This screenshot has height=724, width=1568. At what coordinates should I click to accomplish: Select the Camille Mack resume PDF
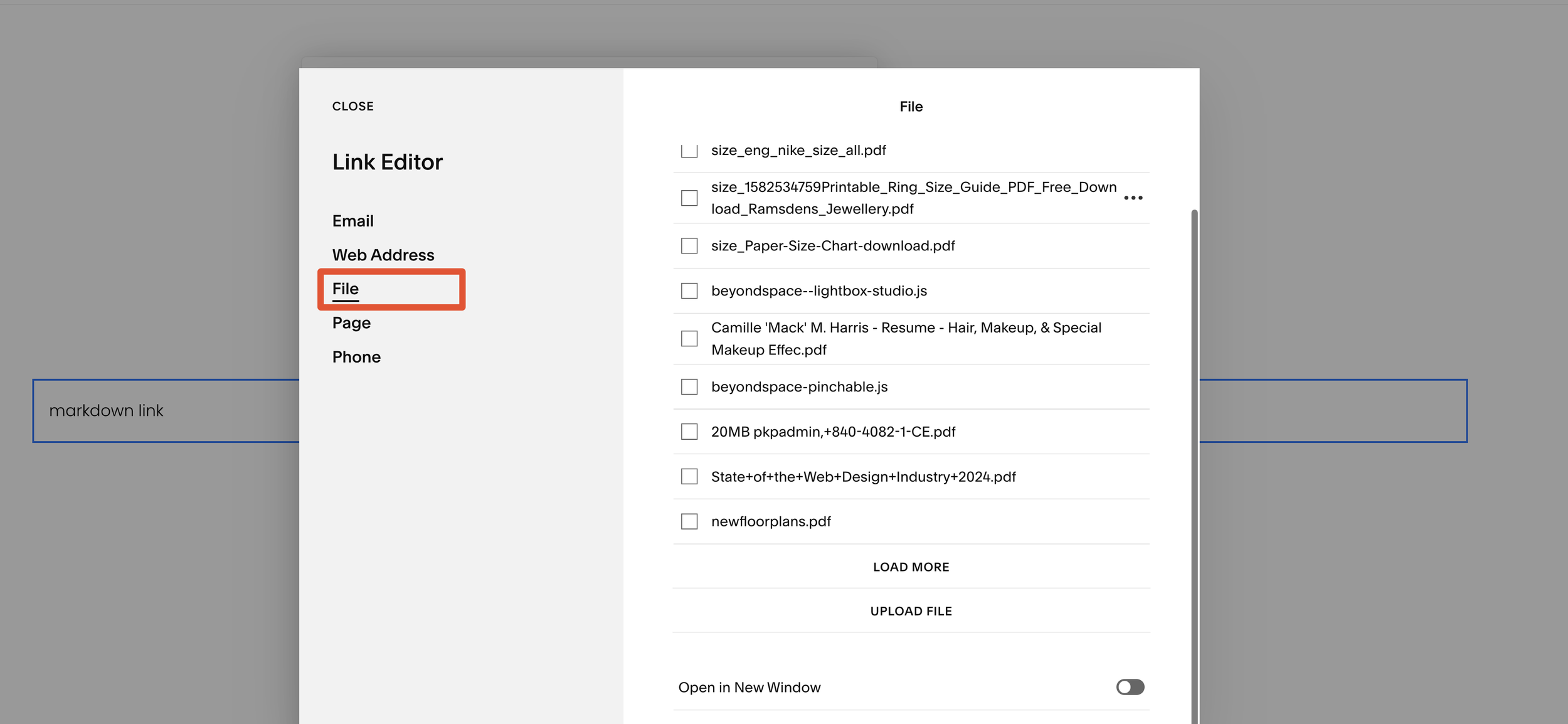[689, 338]
